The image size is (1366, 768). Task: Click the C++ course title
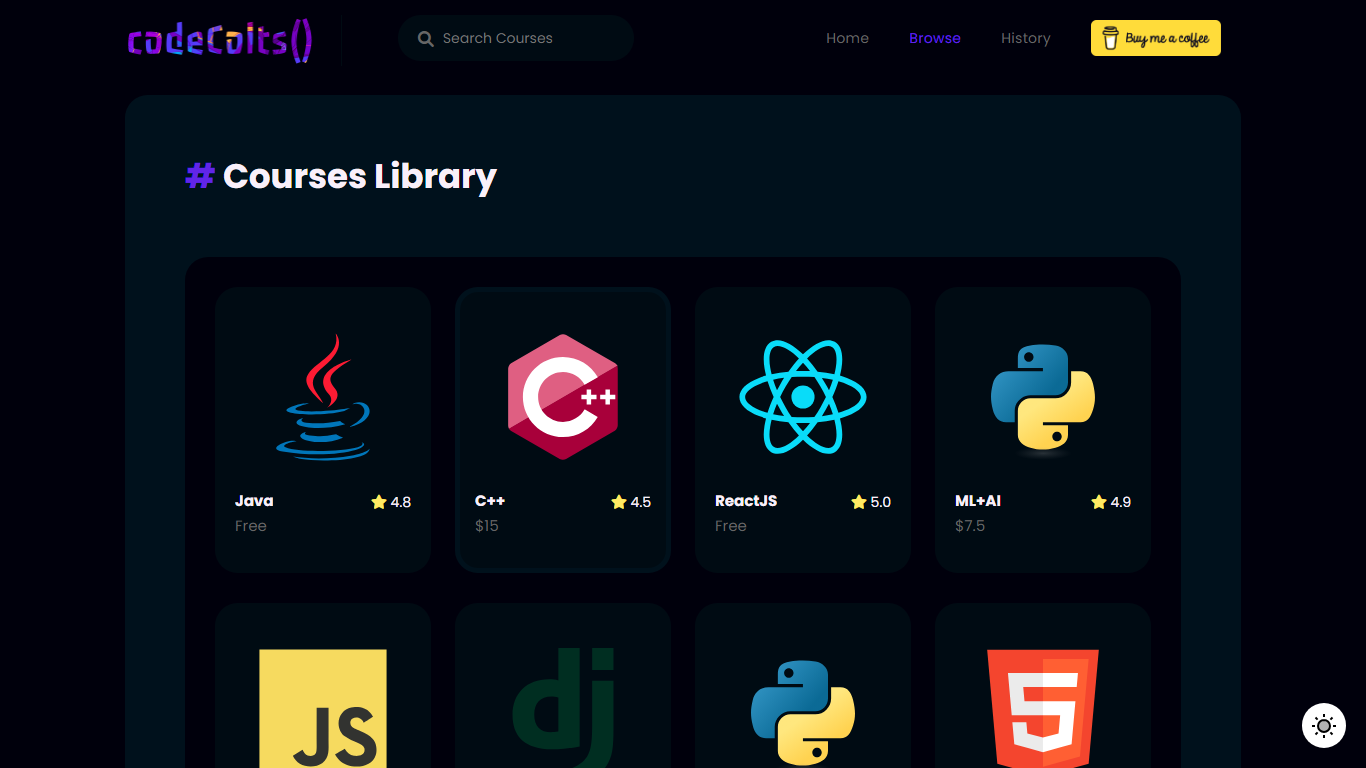click(490, 501)
